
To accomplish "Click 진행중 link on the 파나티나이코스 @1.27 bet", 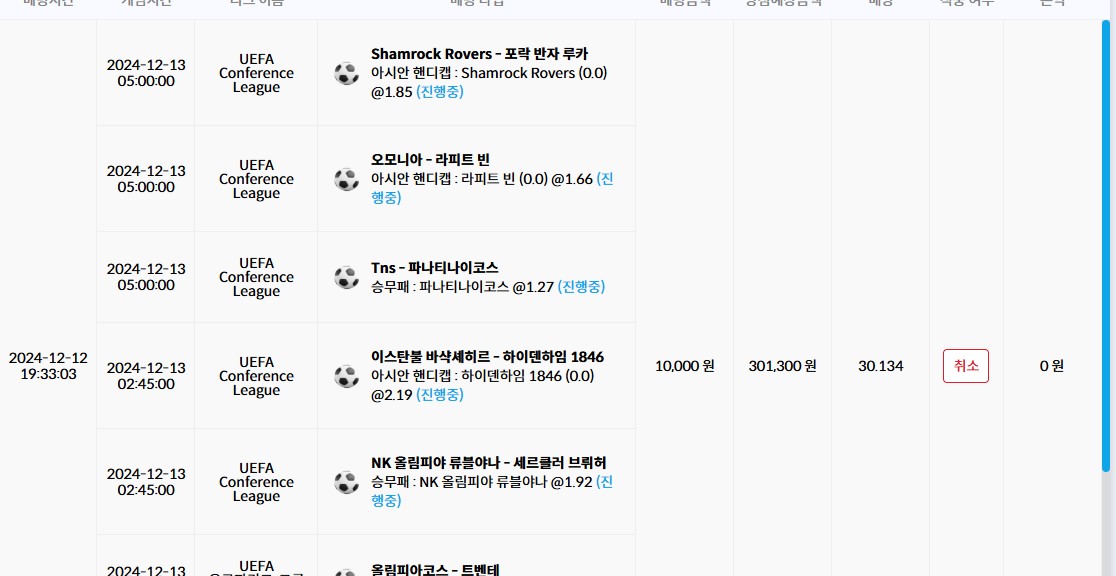I will (581, 287).
